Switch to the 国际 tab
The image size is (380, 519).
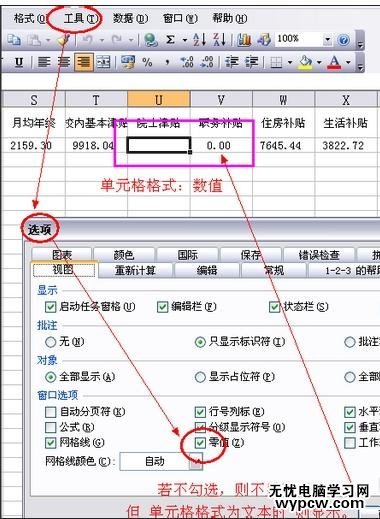(187, 255)
